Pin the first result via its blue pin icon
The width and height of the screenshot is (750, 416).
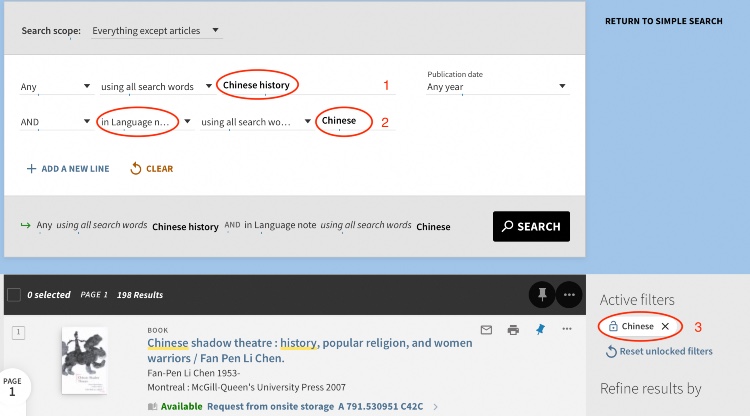click(540, 329)
